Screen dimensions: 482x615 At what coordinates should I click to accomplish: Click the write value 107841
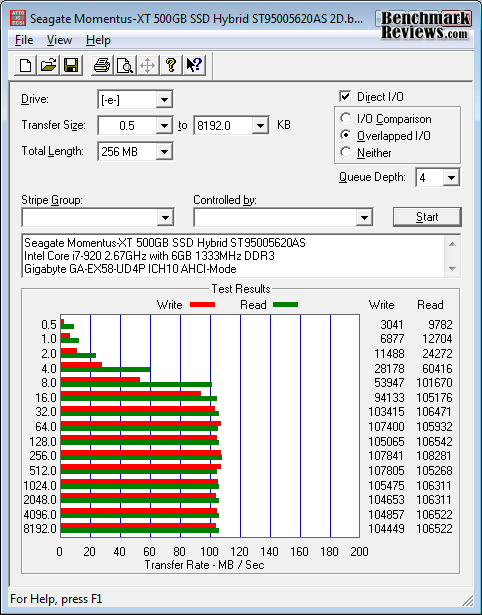(386, 456)
